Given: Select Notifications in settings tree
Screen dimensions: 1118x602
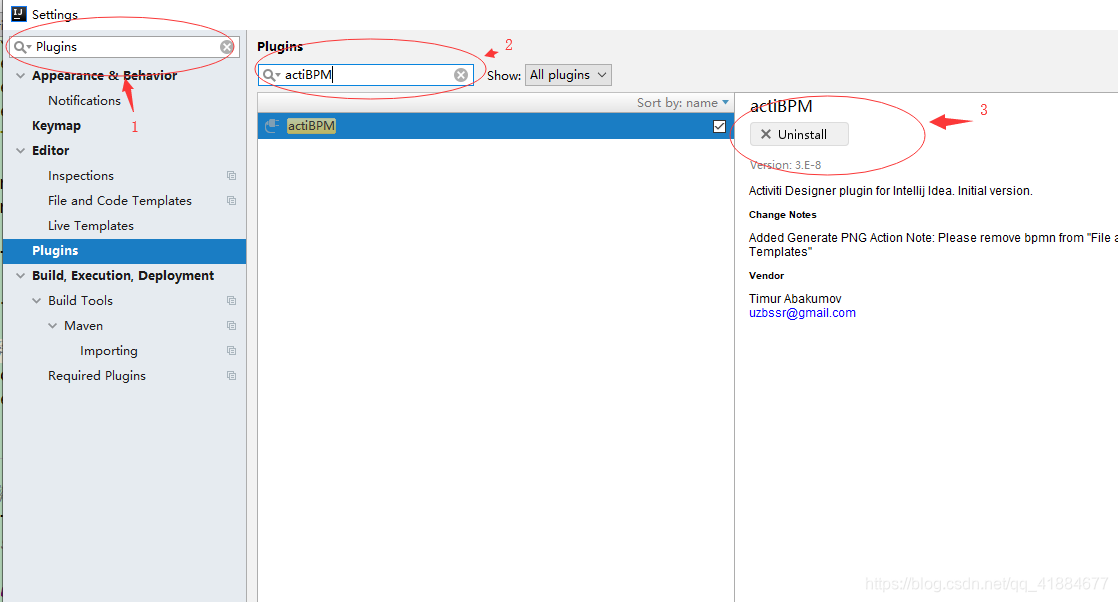Looking at the screenshot, I should point(84,101).
